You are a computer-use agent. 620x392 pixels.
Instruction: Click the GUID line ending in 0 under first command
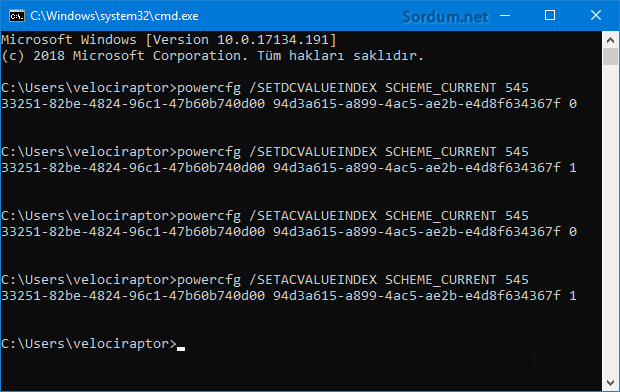click(x=289, y=104)
